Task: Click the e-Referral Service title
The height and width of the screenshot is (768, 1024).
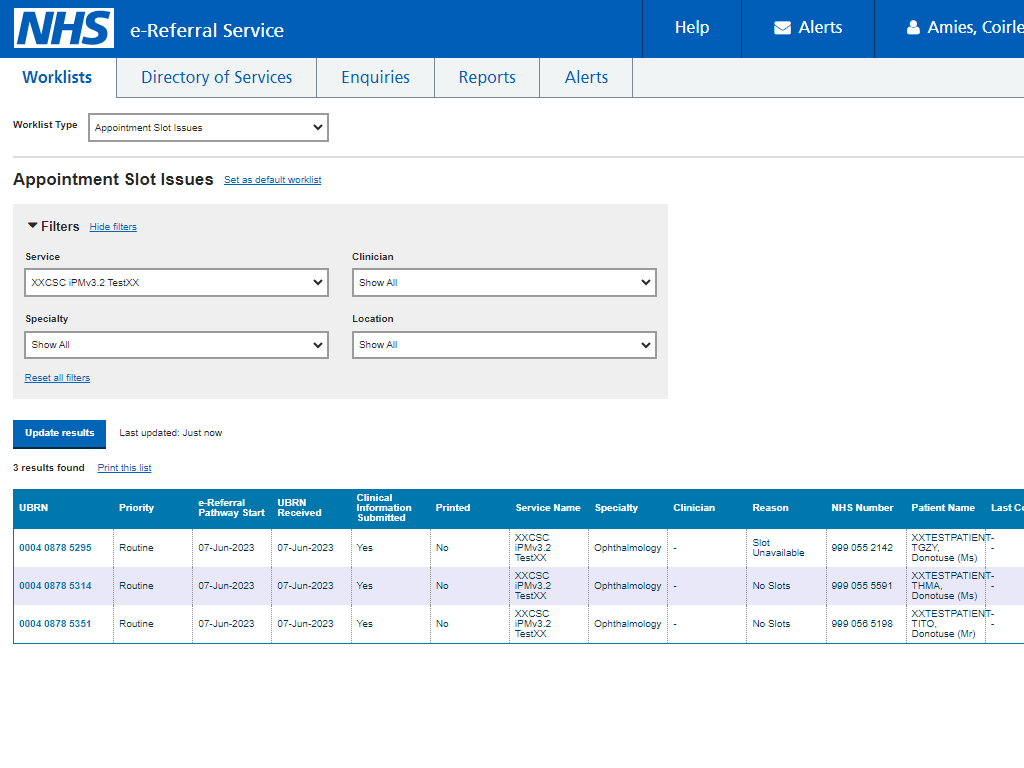Action: (207, 30)
